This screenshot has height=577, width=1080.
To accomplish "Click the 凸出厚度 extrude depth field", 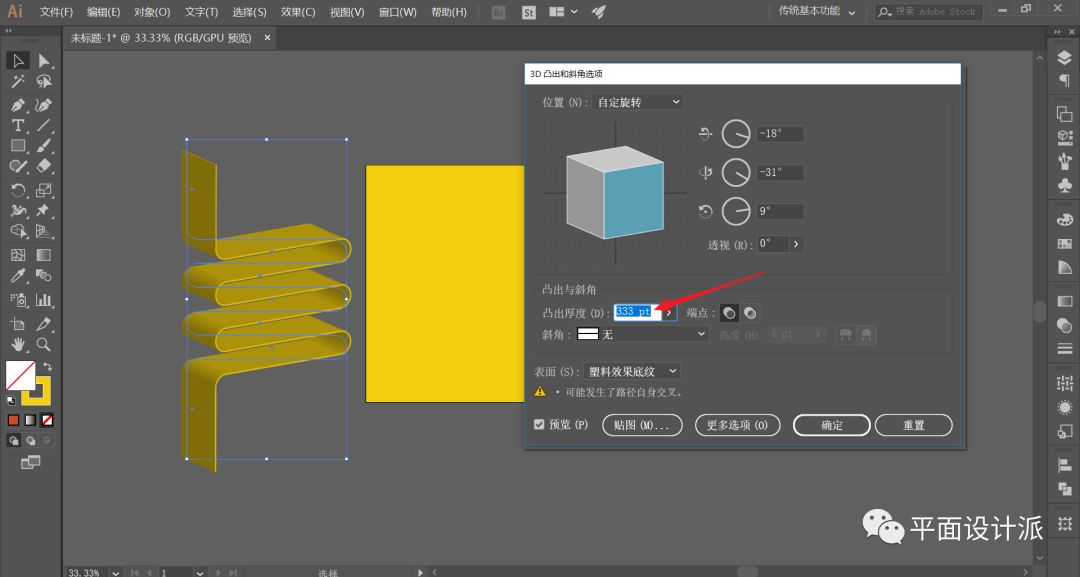I will (634, 312).
